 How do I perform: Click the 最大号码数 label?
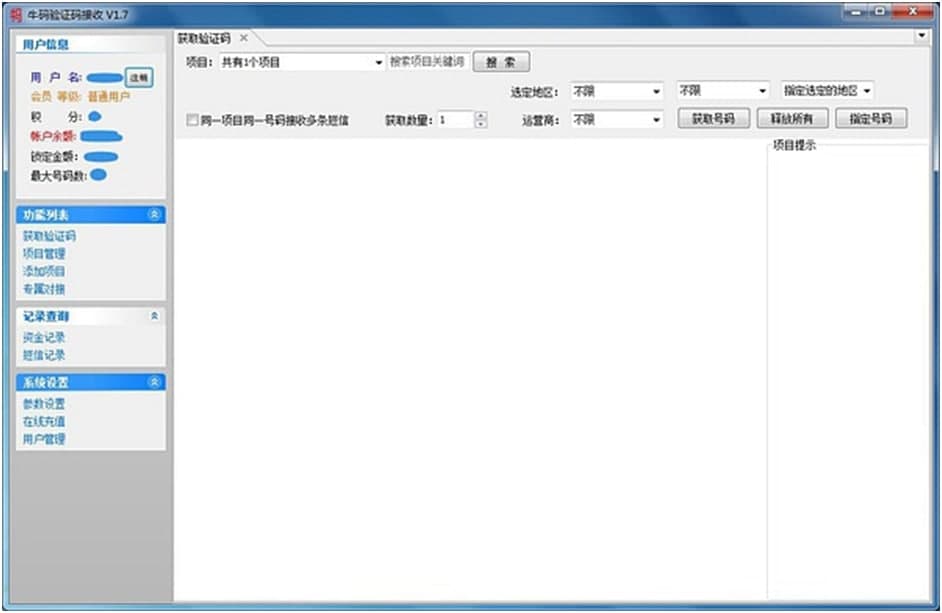coord(59,175)
